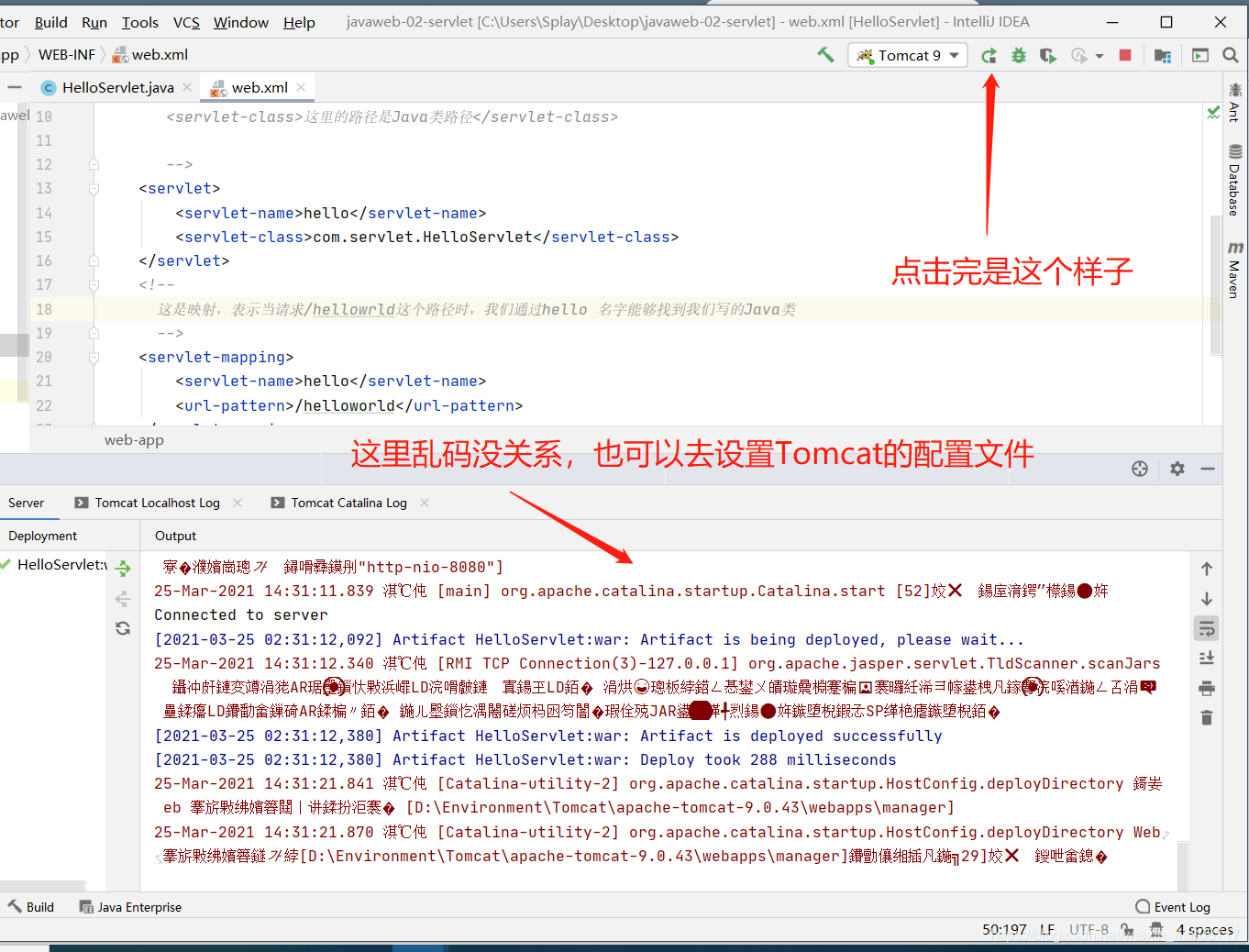The width and height of the screenshot is (1249, 952).
Task: Click the LF line separator indicator
Action: [x=1047, y=930]
